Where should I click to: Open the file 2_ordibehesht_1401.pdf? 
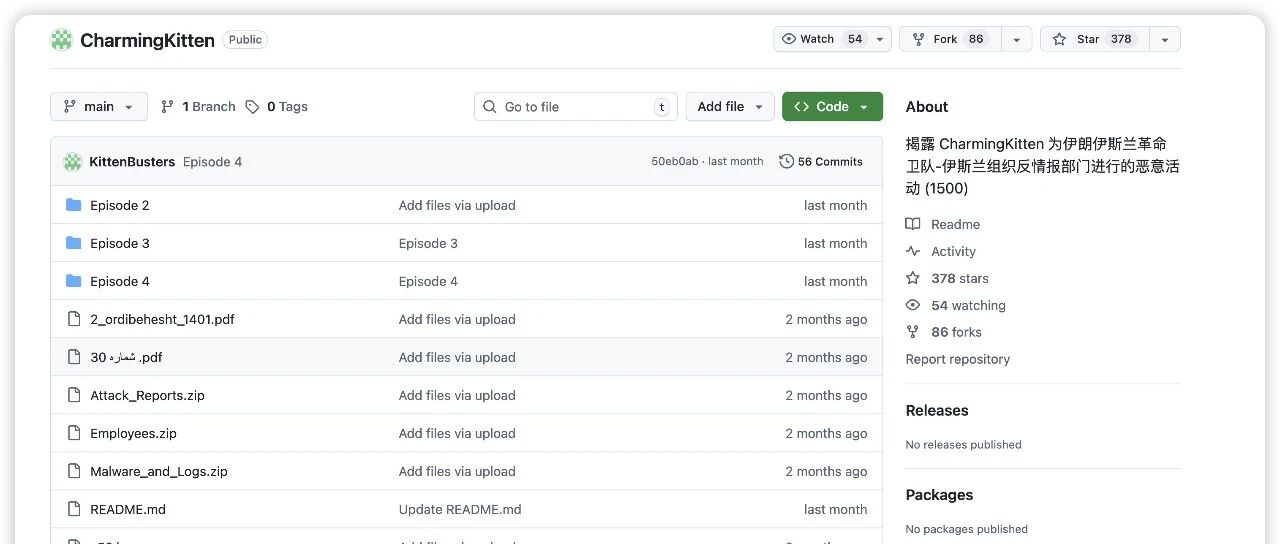click(x=162, y=319)
